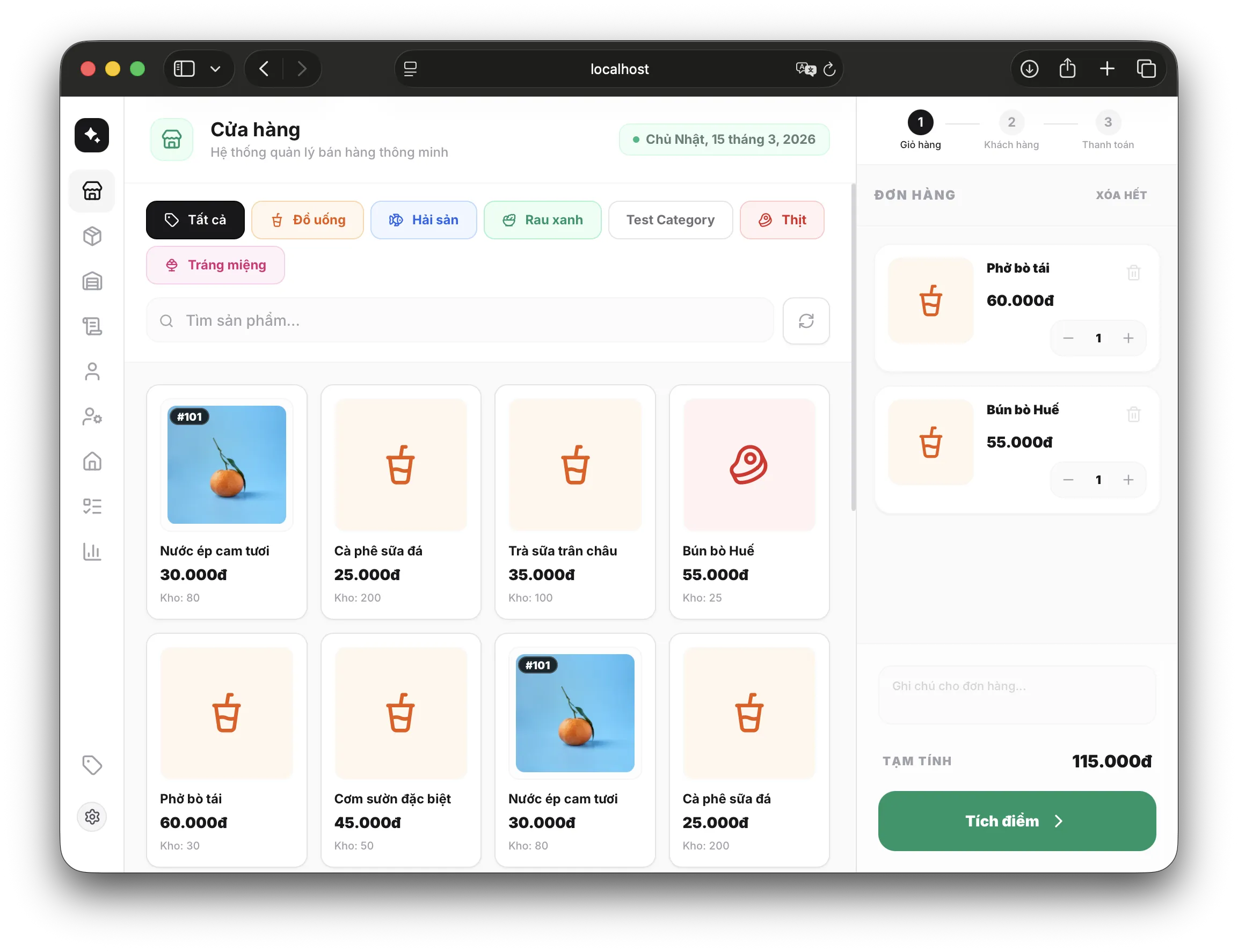1238x952 pixels.
Task: Filter by Hải sản category
Action: pos(424,220)
